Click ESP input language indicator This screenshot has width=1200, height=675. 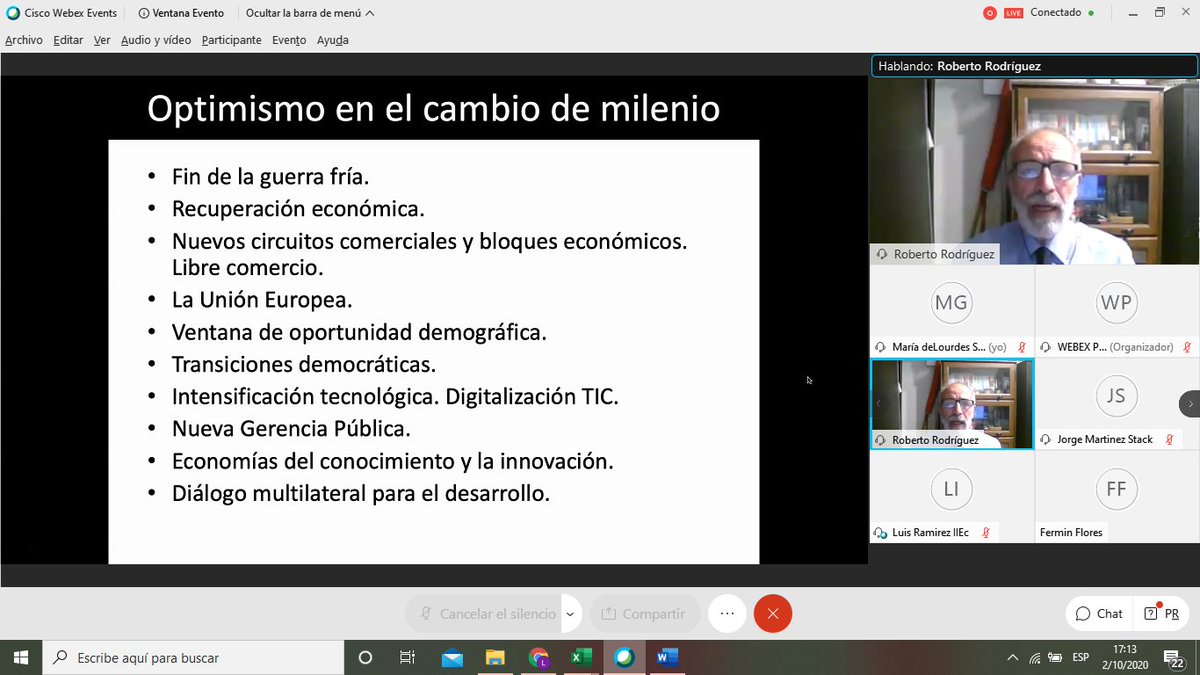(x=1081, y=657)
